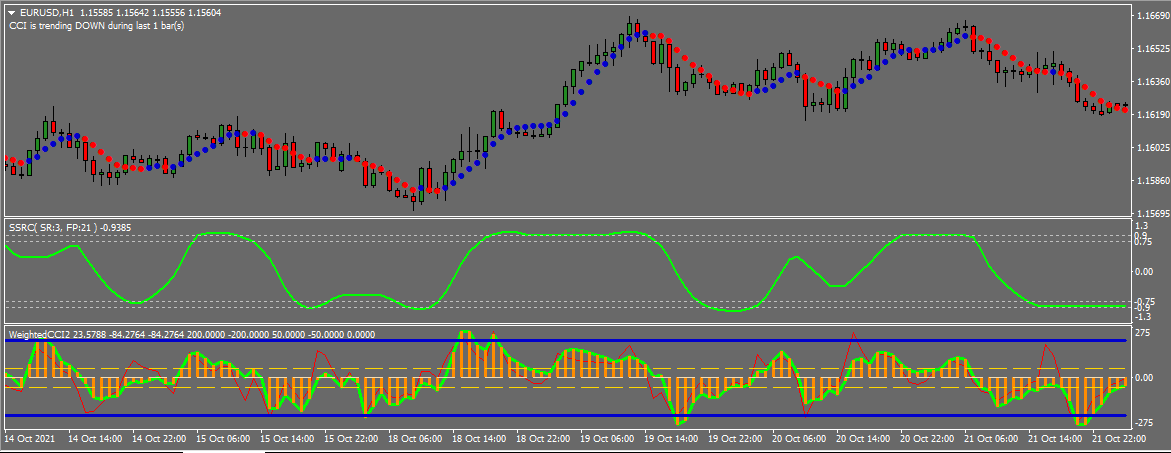The width and height of the screenshot is (1171, 453).
Task: Click the 1.16025 price axis value
Action: (1150, 148)
